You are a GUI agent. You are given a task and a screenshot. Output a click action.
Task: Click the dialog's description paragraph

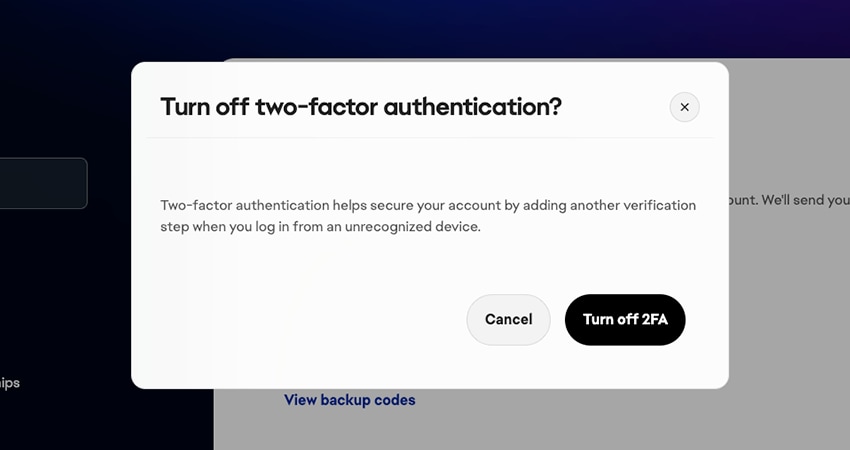tap(428, 216)
